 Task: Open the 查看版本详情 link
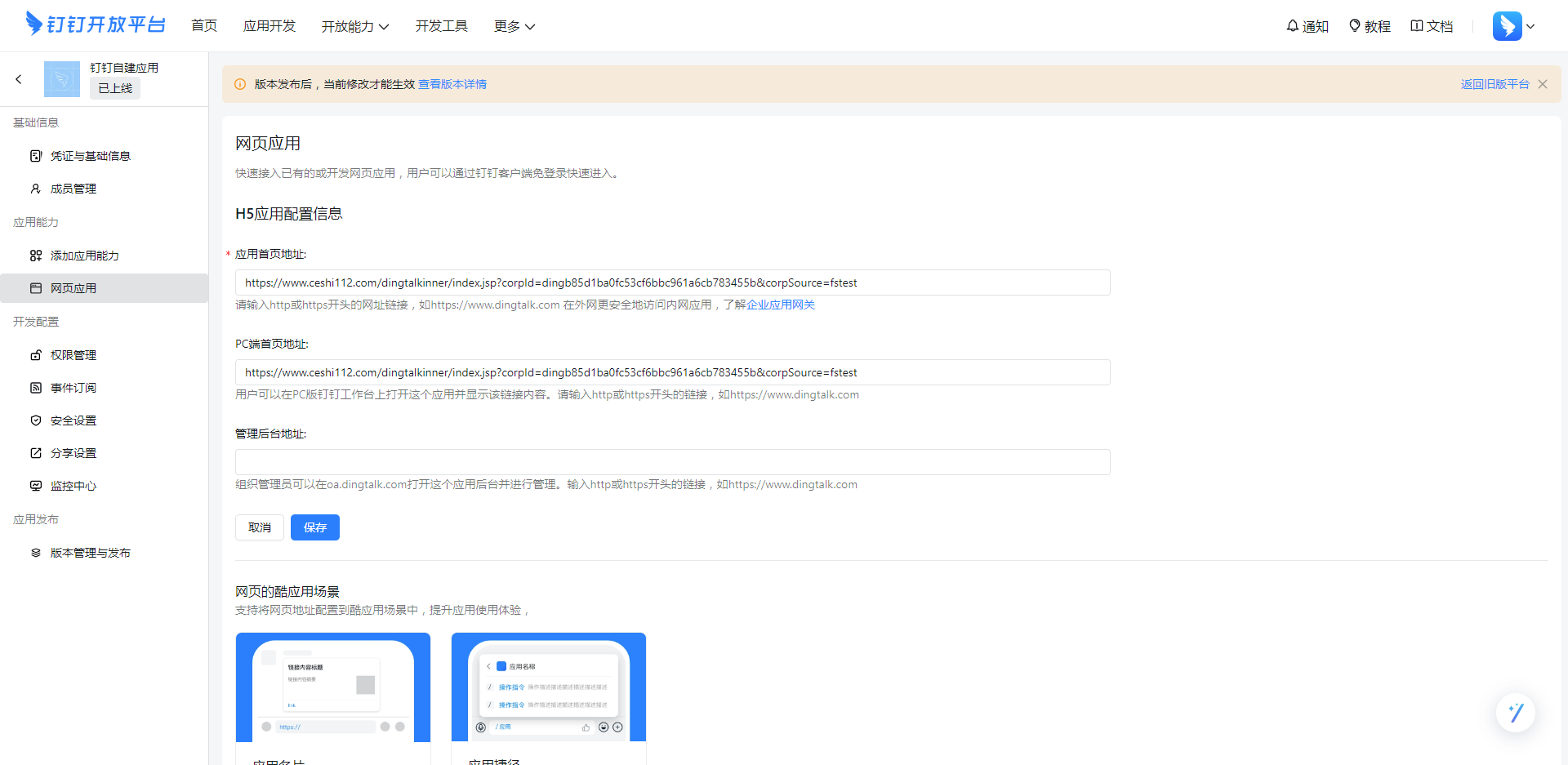point(452,84)
